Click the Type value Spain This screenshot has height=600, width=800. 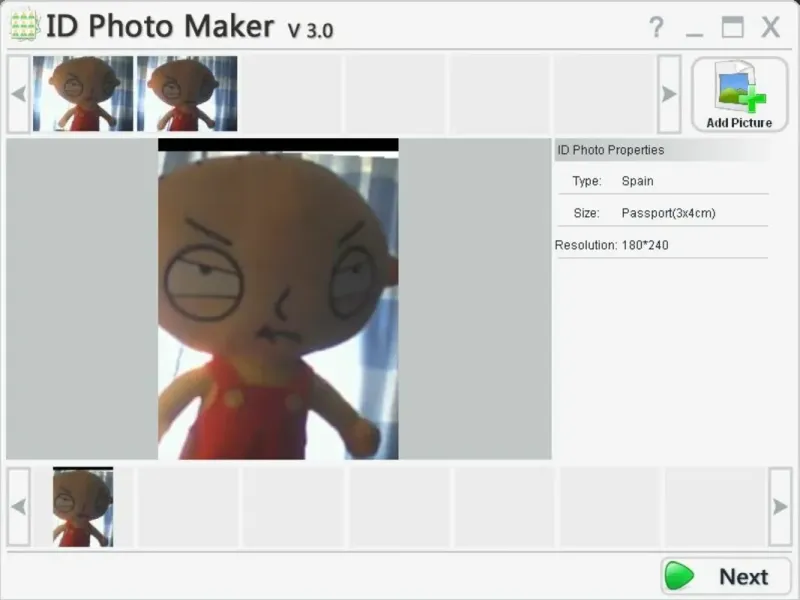(637, 181)
